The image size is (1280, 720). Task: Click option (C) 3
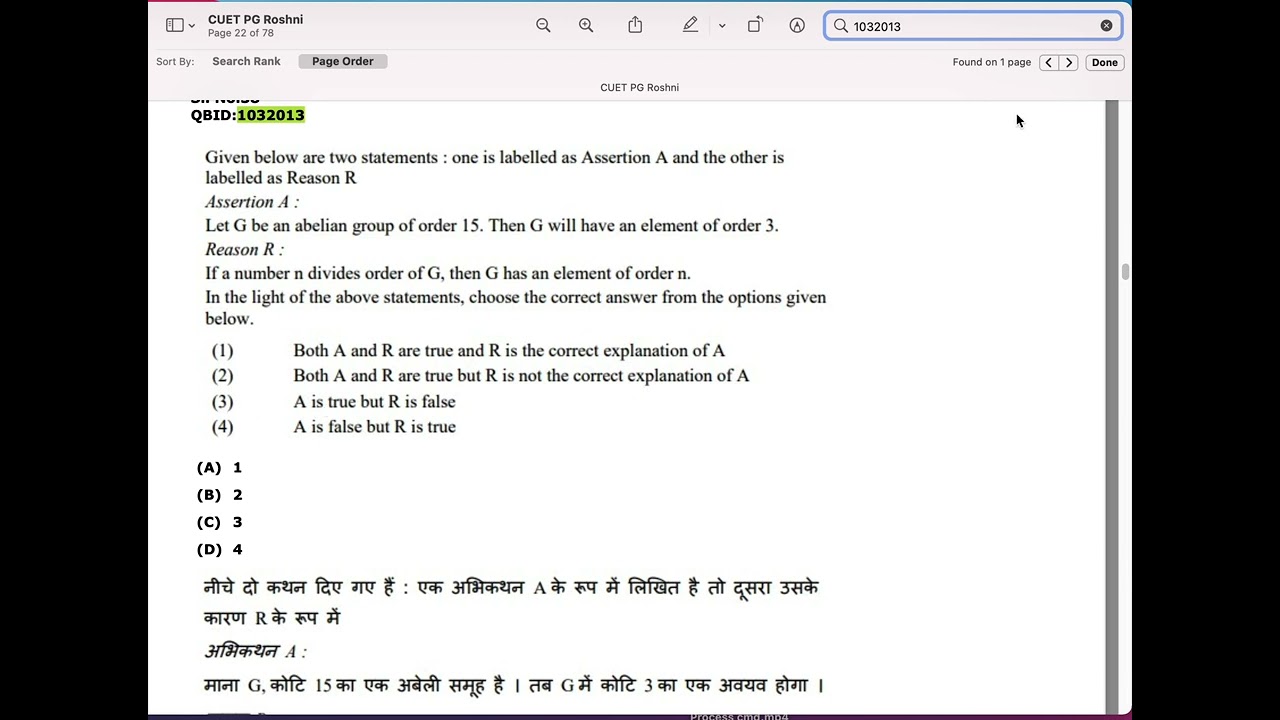pos(220,522)
